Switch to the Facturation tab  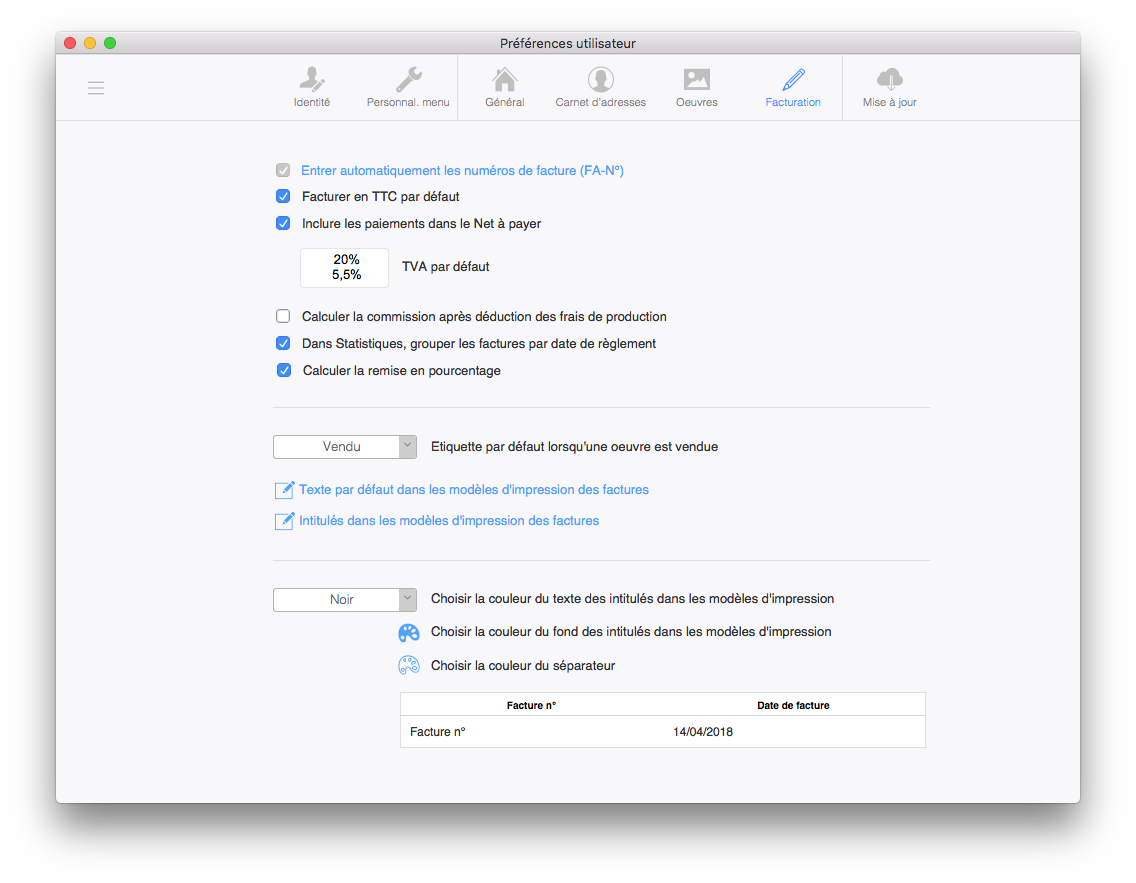click(793, 88)
